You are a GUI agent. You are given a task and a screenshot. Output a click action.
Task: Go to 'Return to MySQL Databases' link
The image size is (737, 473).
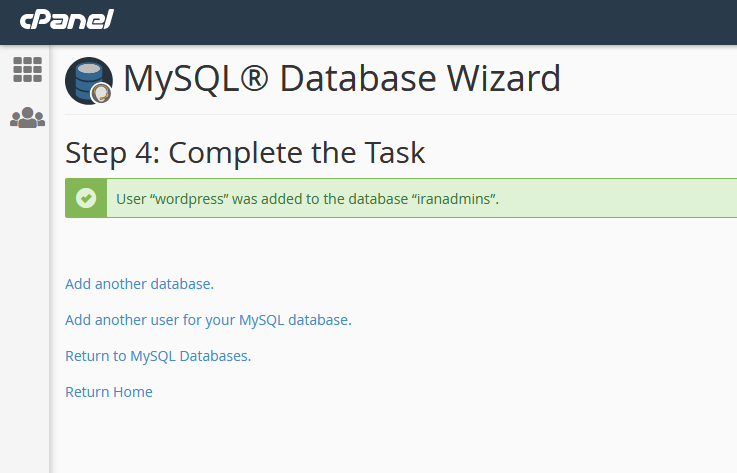pyautogui.click(x=158, y=356)
